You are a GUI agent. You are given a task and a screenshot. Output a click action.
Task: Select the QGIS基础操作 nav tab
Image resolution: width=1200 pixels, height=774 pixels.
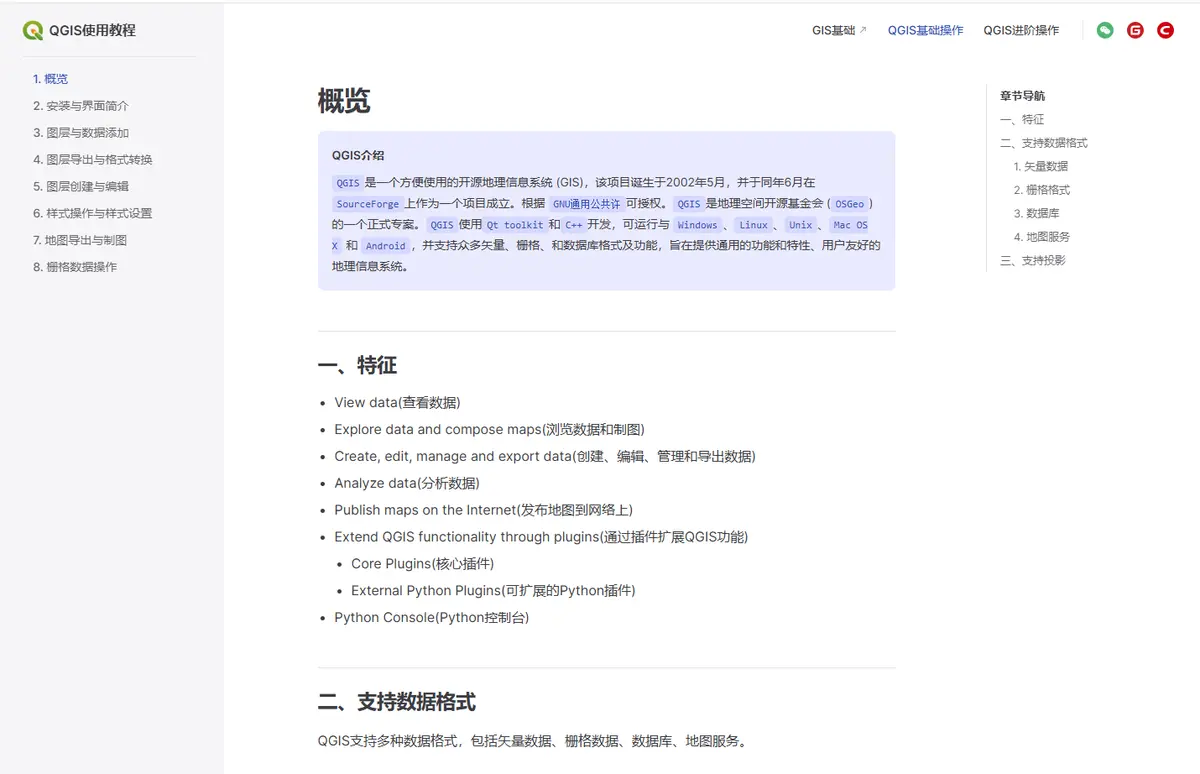(925, 30)
